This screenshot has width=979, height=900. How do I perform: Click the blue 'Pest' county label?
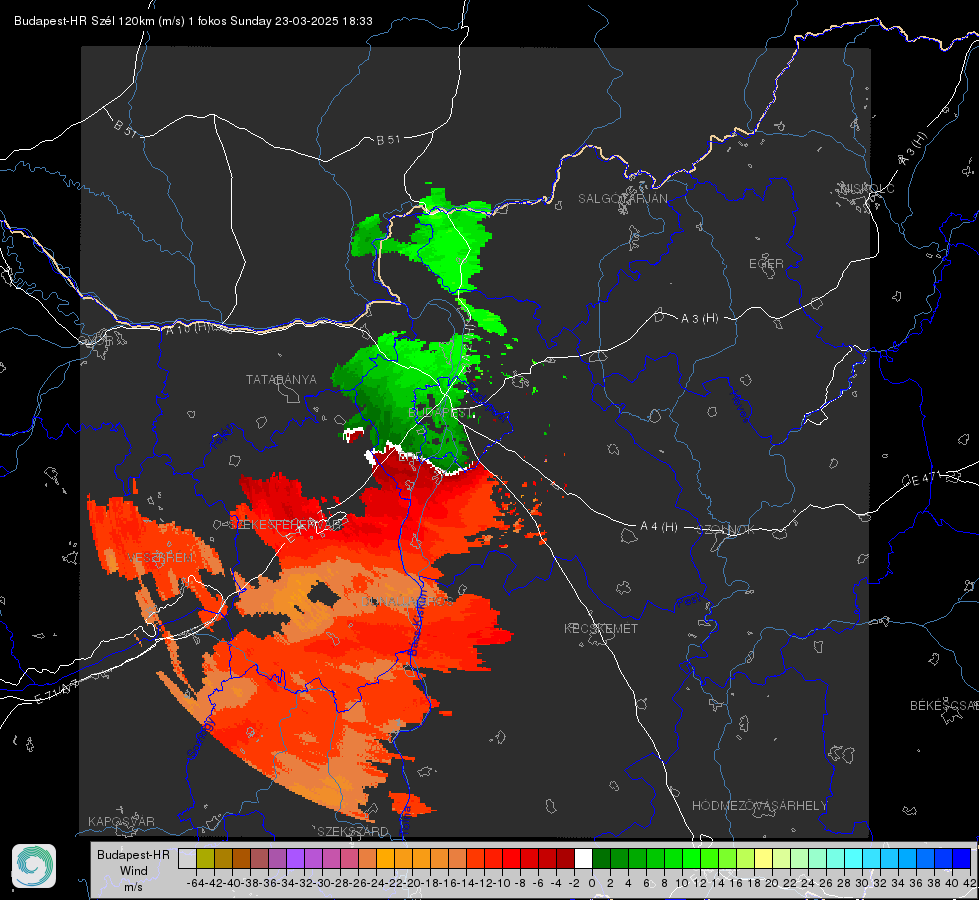point(689,601)
